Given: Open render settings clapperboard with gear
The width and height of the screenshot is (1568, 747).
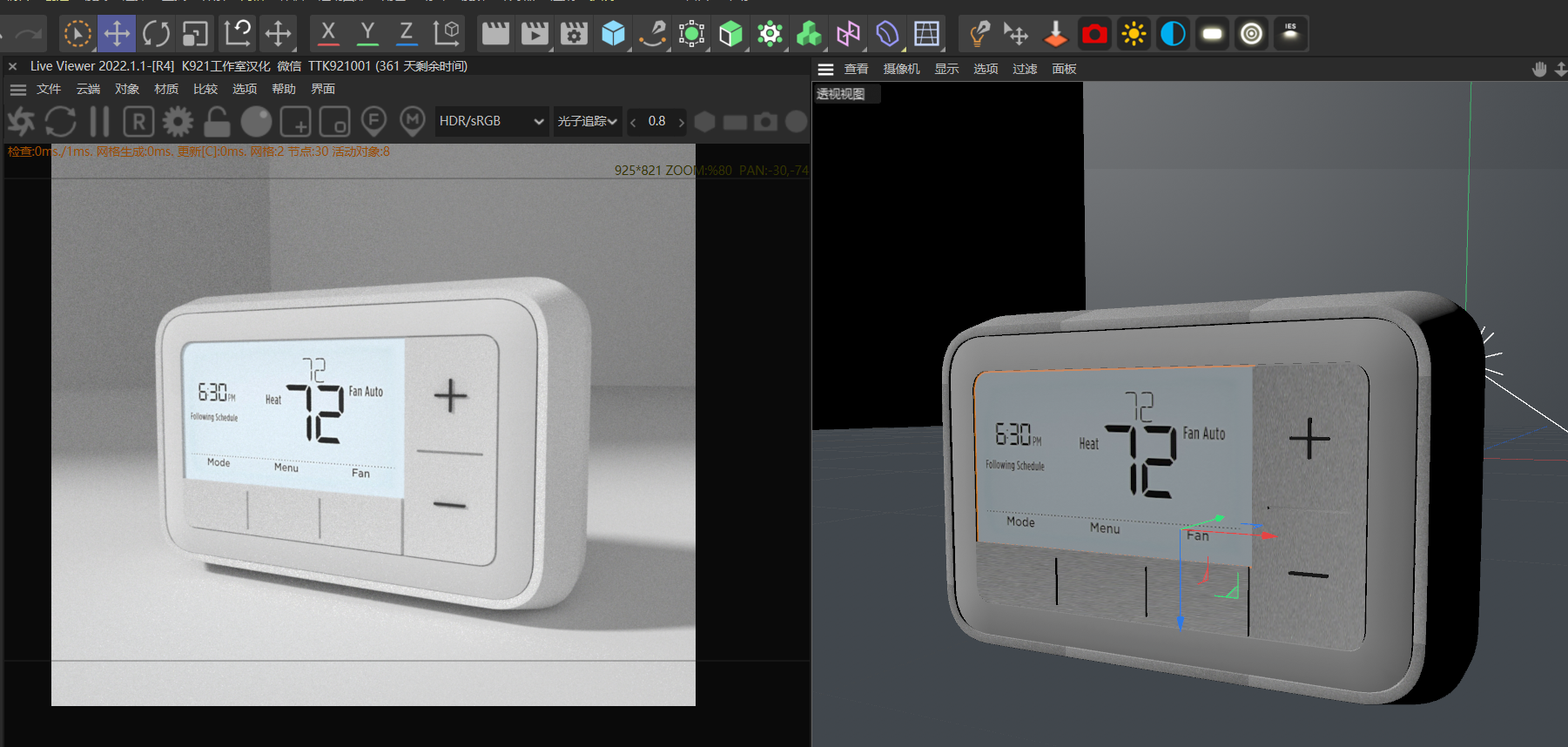Looking at the screenshot, I should pos(574,34).
